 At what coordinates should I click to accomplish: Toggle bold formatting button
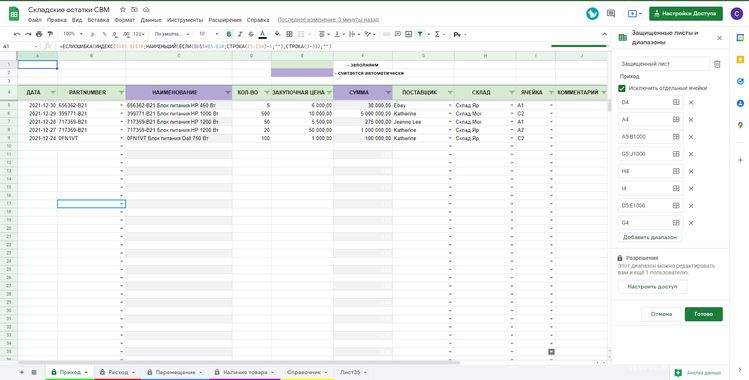click(229, 34)
